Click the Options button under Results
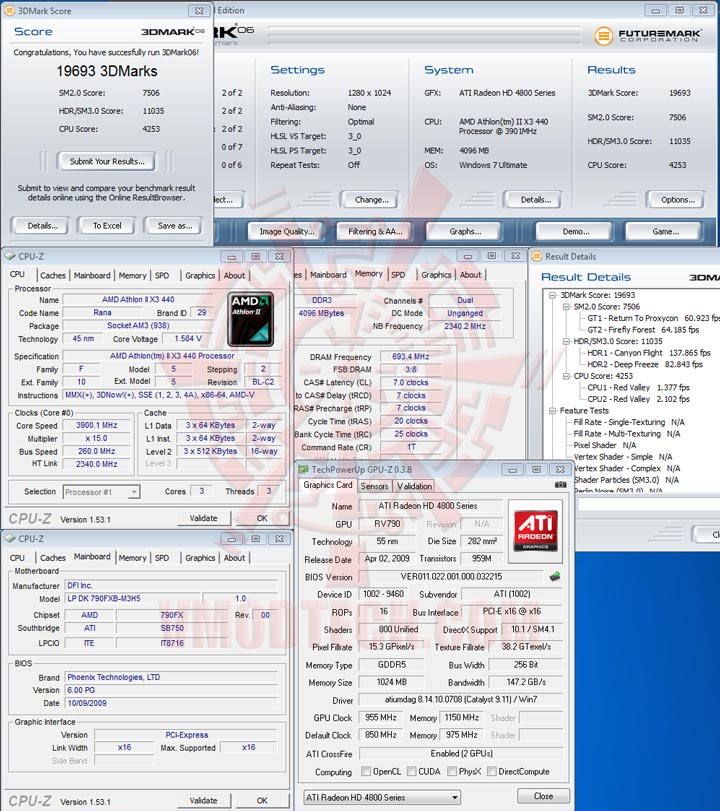The image size is (720, 811). [677, 200]
